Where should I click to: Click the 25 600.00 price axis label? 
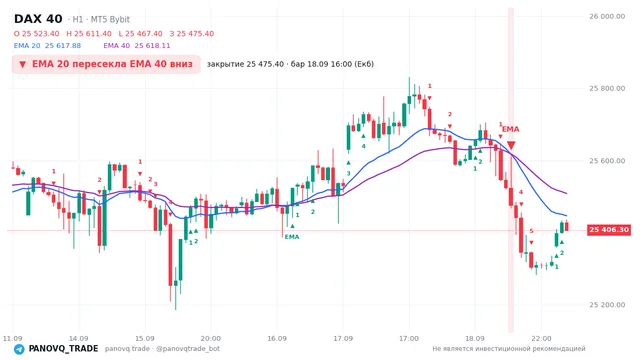tap(607, 161)
